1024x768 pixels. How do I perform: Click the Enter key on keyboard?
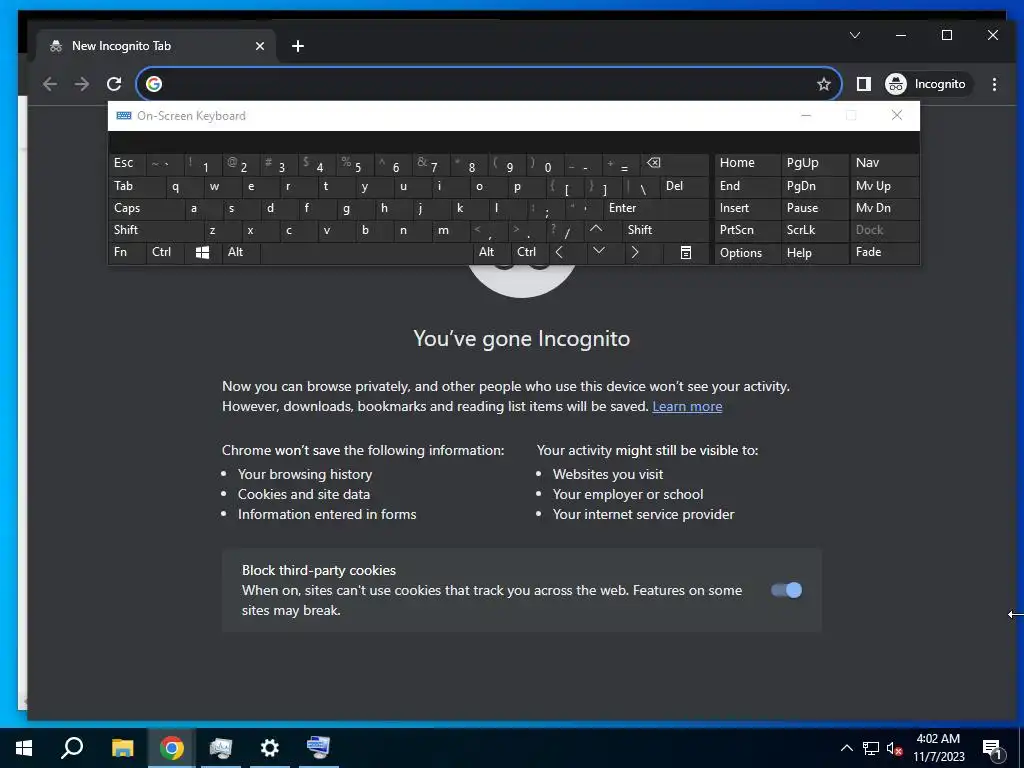click(656, 208)
